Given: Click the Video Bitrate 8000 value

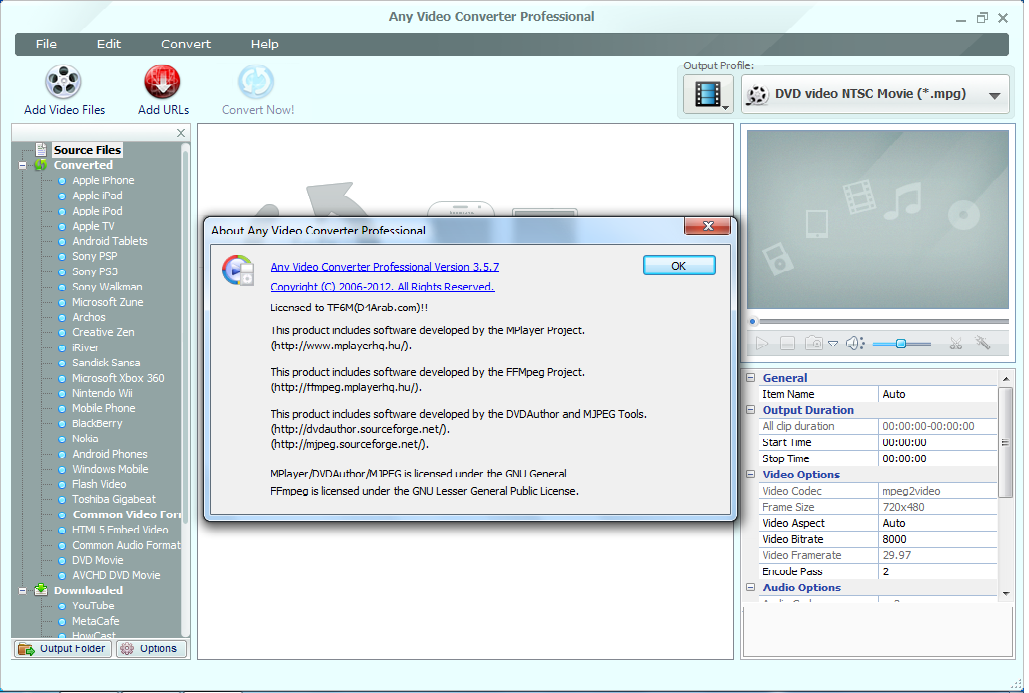Looking at the screenshot, I should point(938,539).
